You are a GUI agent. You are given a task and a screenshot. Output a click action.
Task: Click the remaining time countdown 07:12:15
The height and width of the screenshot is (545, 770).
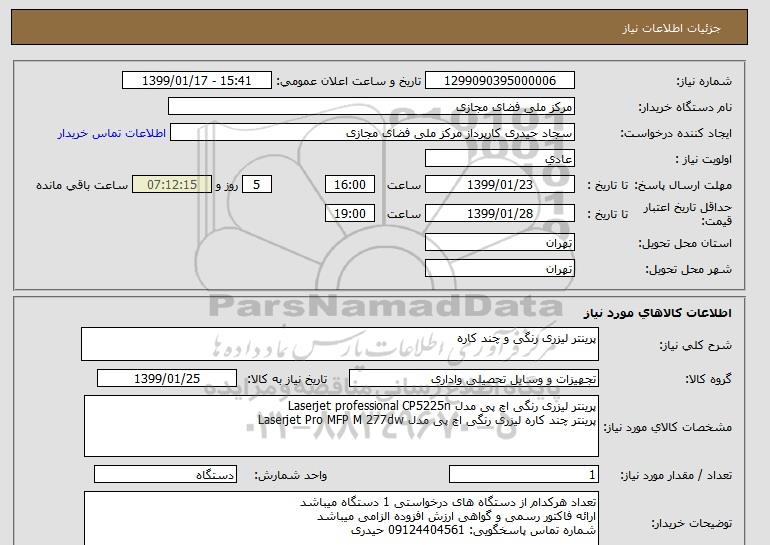coord(172,185)
